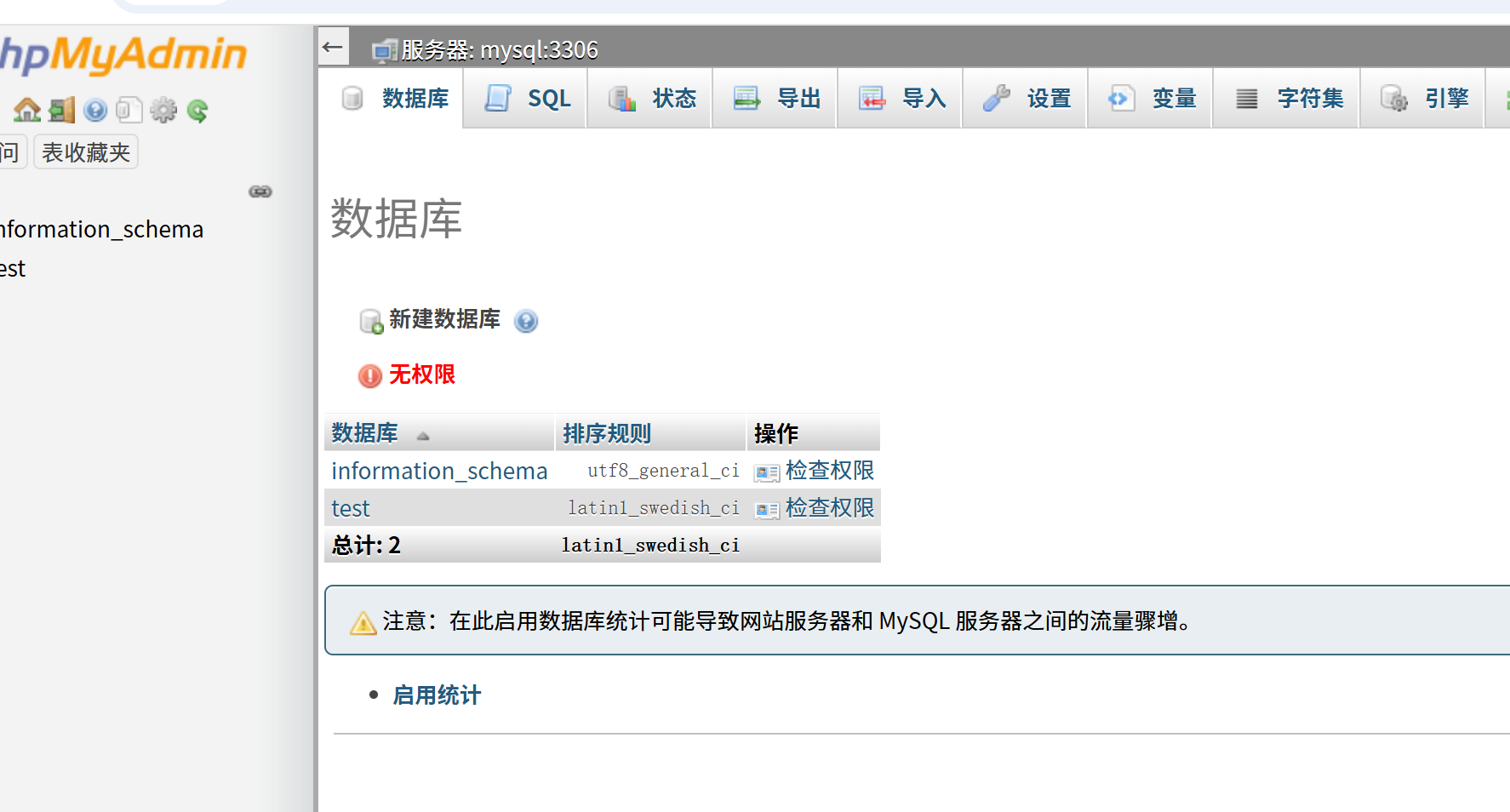Open navigation panel settings gear icon
The width and height of the screenshot is (1510, 812).
163,110
